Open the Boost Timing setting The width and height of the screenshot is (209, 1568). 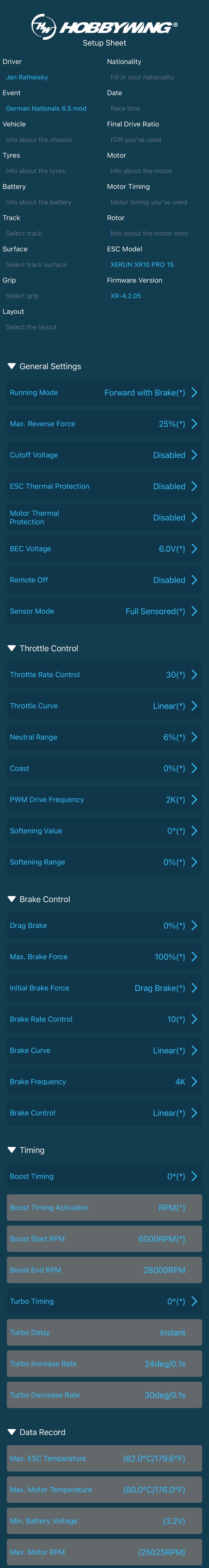point(104,1176)
